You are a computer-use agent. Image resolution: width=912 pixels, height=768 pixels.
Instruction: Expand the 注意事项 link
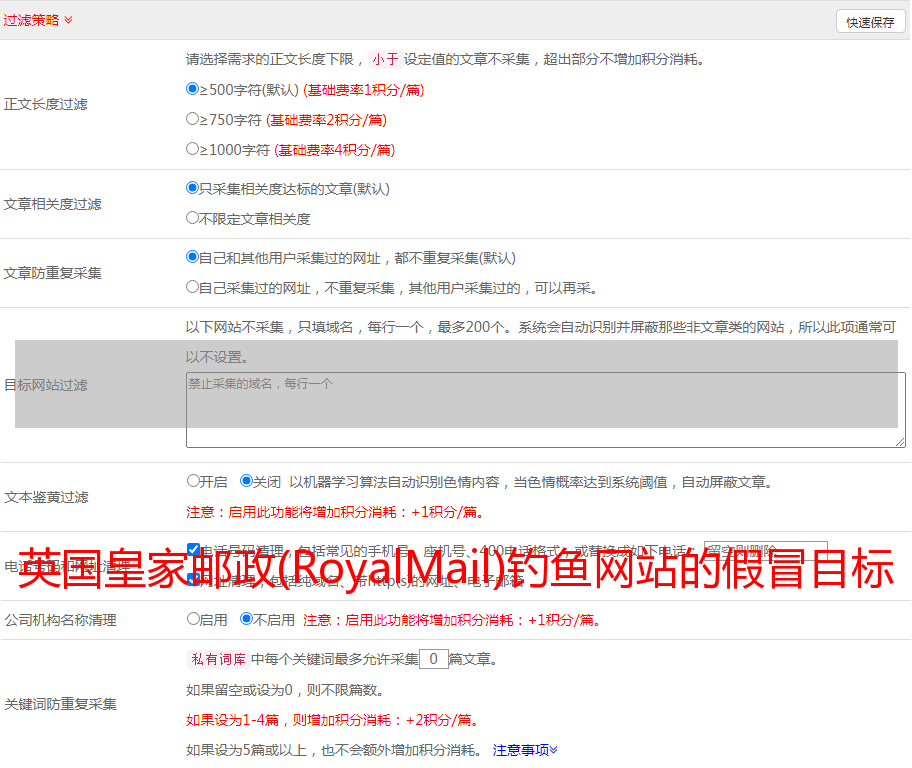(x=525, y=750)
